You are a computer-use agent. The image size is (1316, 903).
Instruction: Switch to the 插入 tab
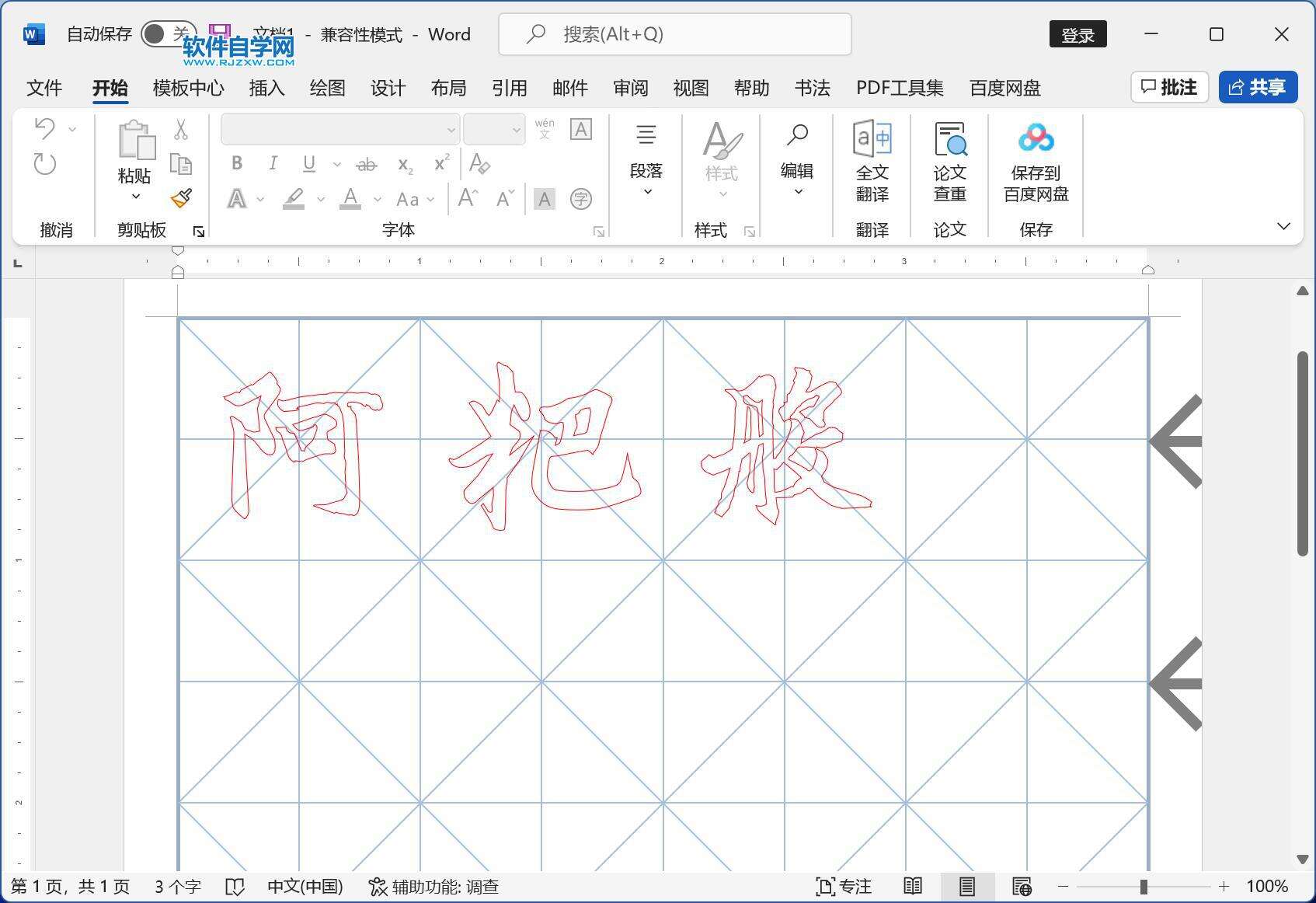click(266, 88)
